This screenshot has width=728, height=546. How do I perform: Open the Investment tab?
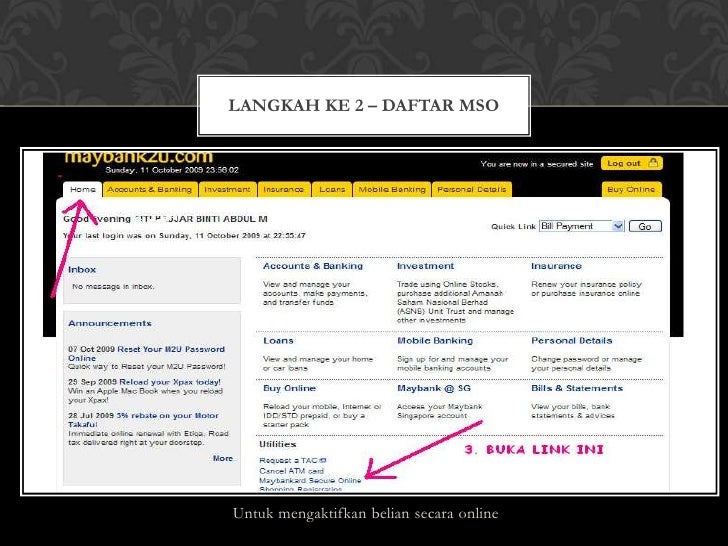click(x=227, y=189)
